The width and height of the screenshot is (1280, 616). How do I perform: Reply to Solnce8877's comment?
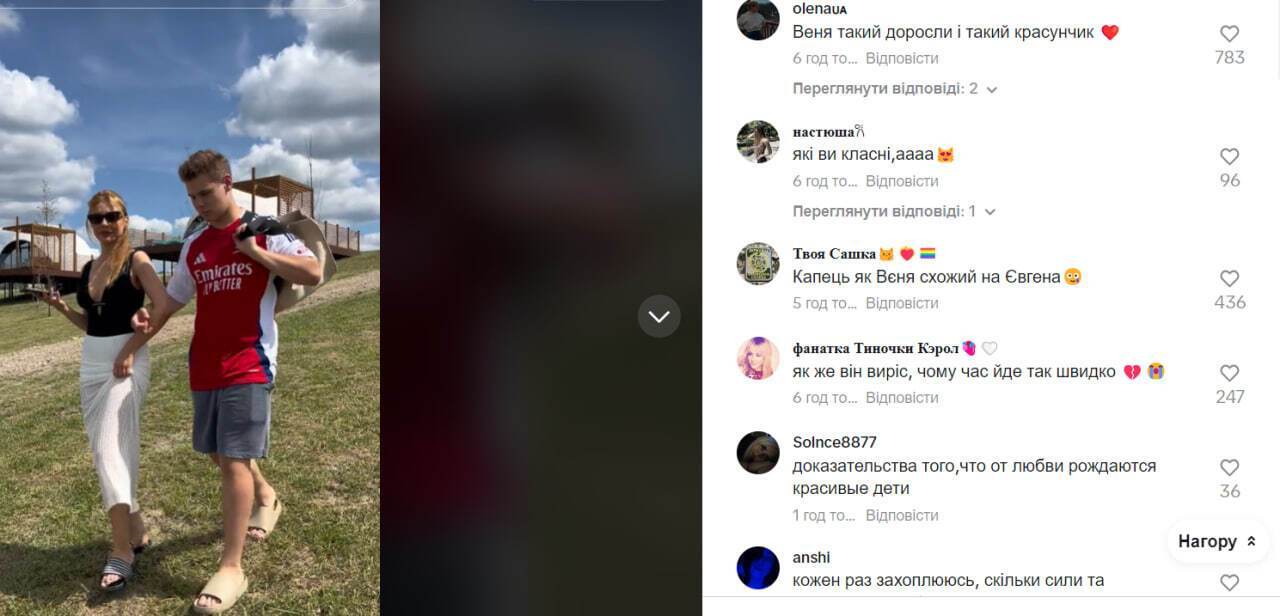[x=902, y=515]
